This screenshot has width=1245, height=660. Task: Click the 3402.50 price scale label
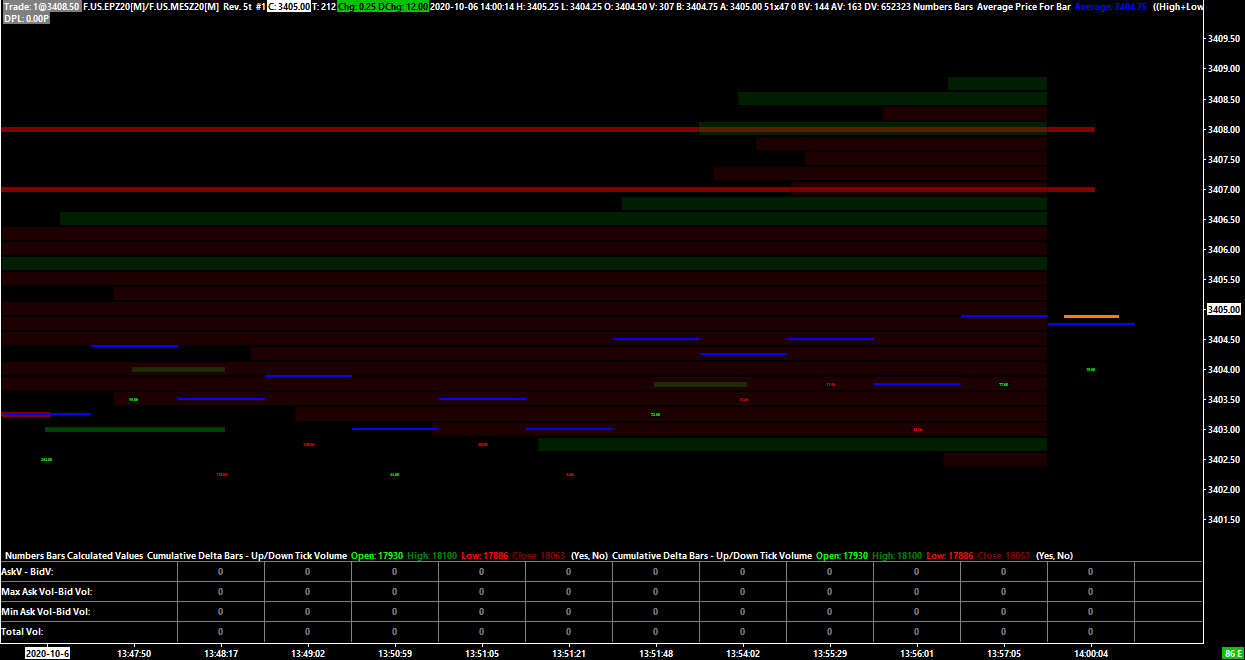1224,459
